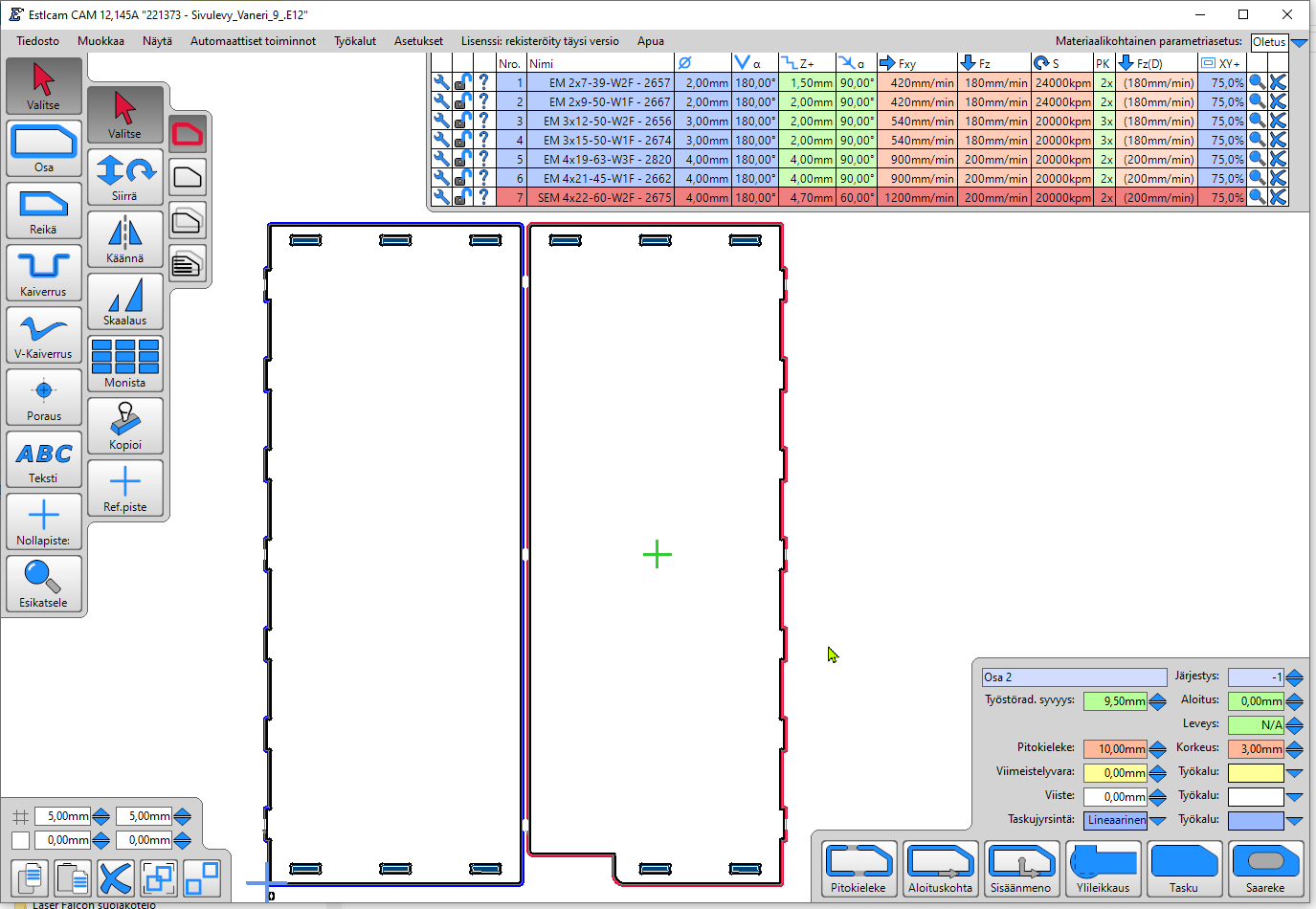The width and height of the screenshot is (1316, 909).
Task: Select the Poraus drilling tool
Action: click(x=44, y=397)
